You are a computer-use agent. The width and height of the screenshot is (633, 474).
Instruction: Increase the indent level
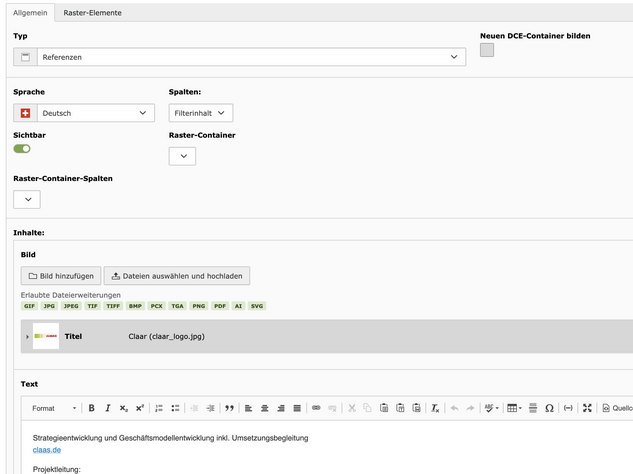pos(210,408)
